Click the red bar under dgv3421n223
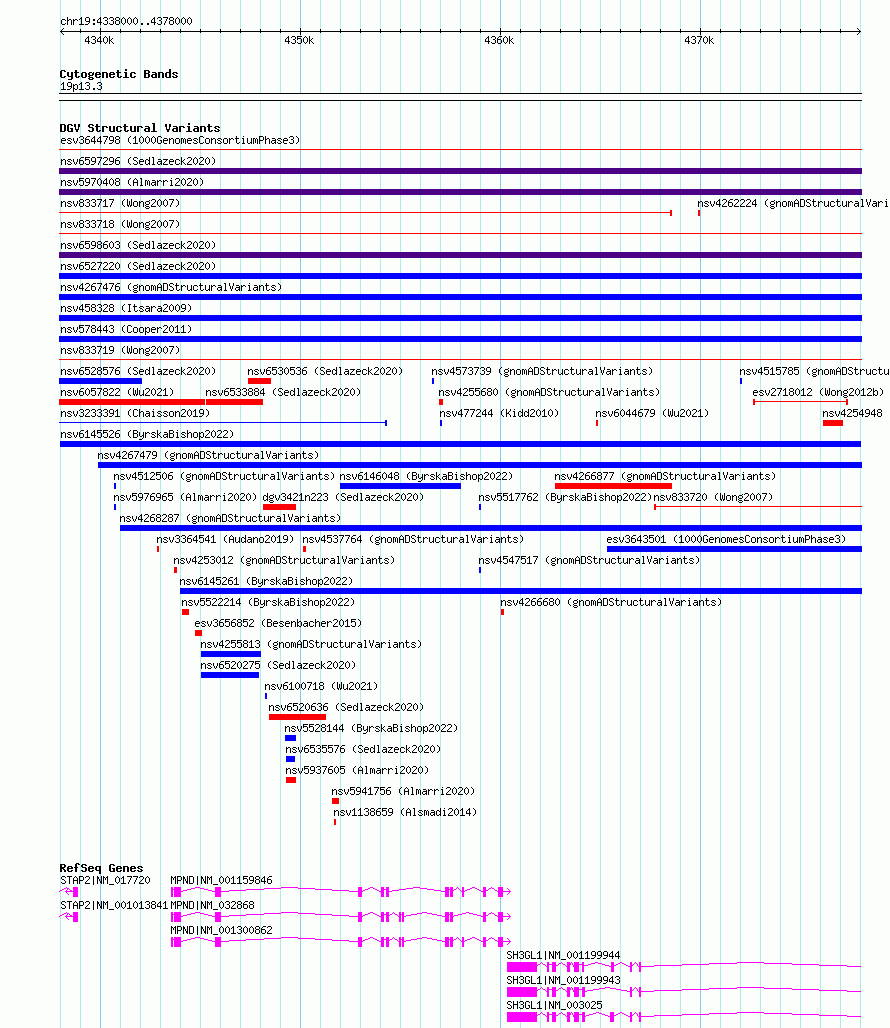The image size is (890, 1028). 279,507
